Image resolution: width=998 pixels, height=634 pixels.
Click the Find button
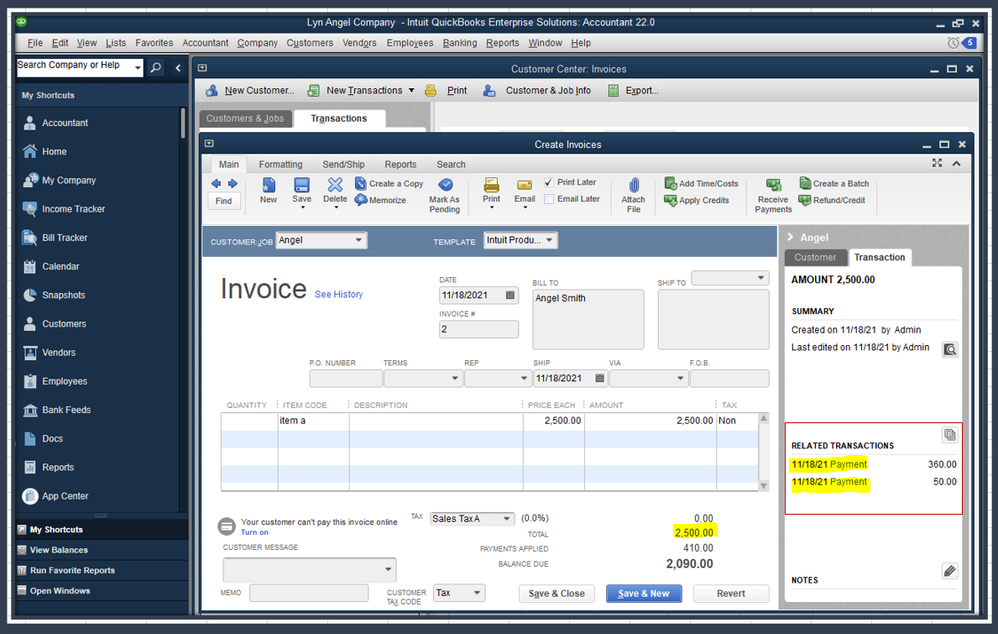tap(223, 201)
